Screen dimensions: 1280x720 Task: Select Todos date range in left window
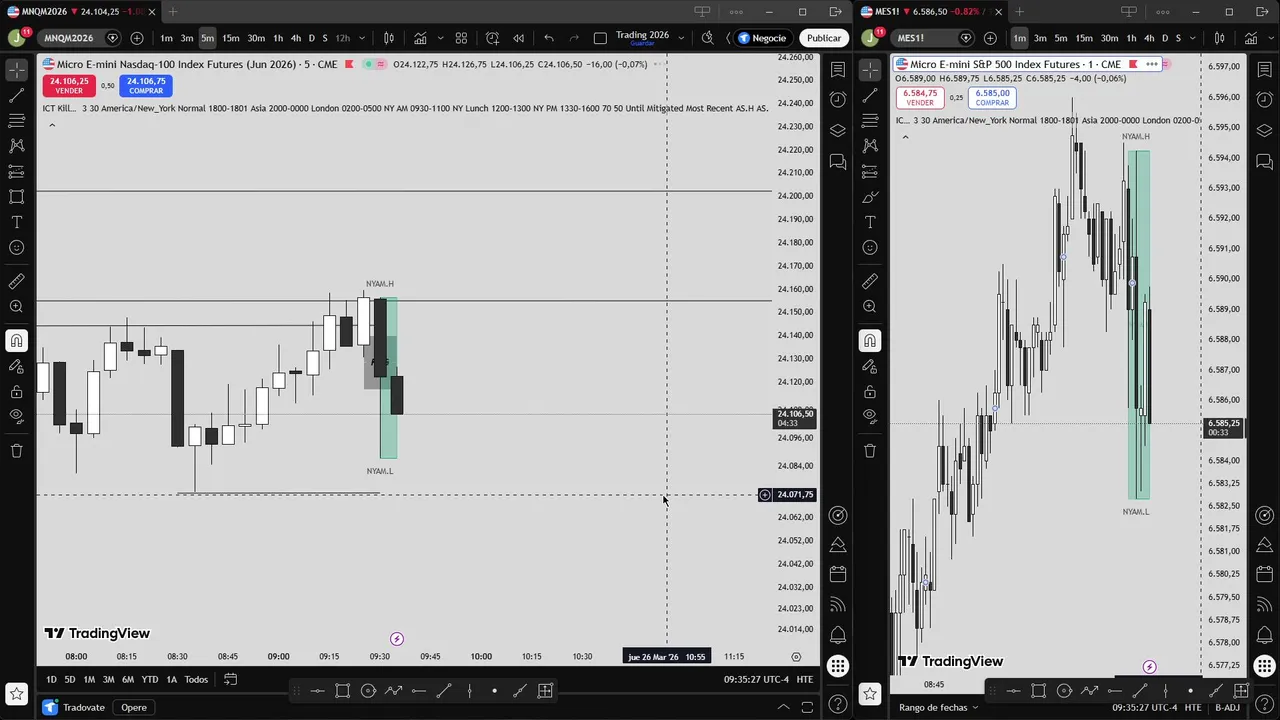tap(196, 680)
